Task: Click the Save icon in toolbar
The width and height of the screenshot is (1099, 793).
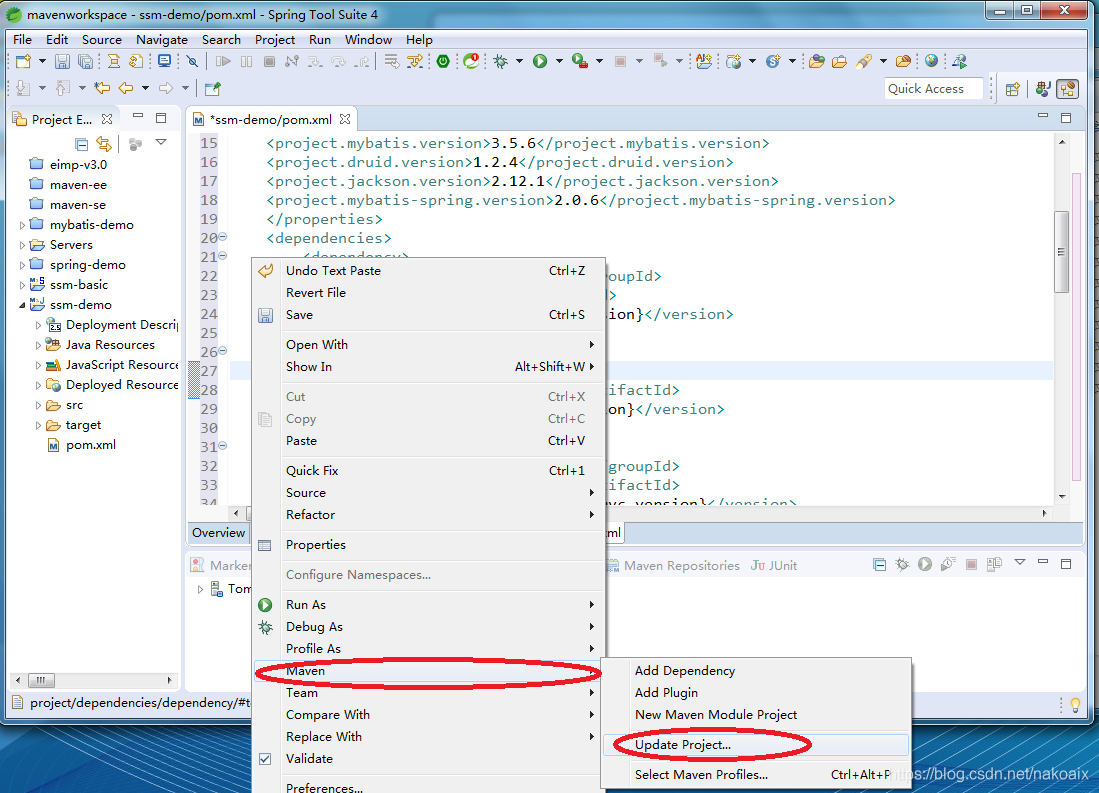Action: 61,62
